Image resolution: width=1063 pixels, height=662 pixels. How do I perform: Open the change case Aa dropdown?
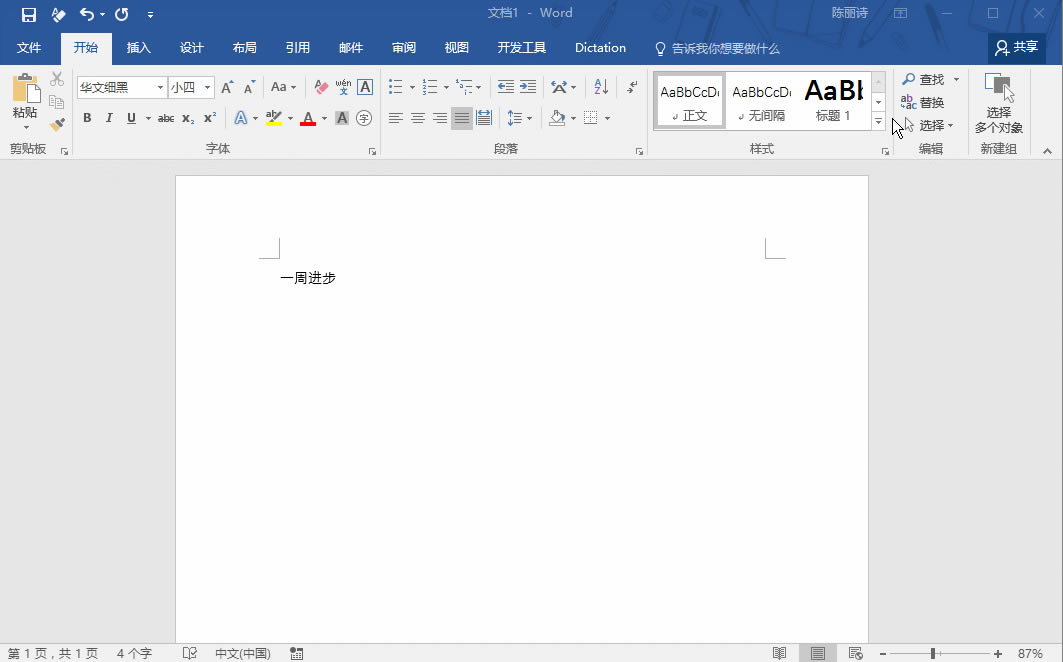[283, 87]
